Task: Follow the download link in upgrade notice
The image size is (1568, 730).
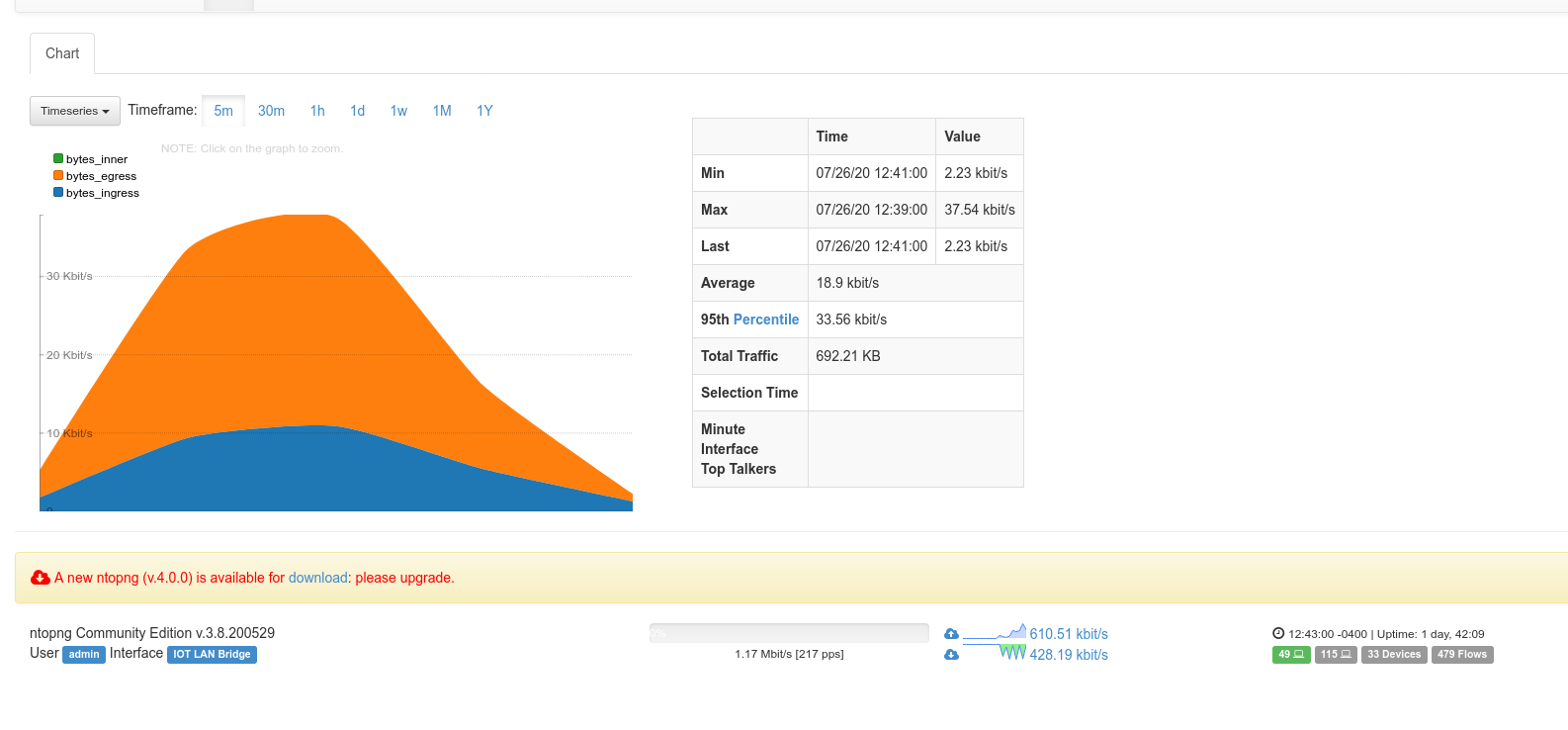Action: point(317,578)
